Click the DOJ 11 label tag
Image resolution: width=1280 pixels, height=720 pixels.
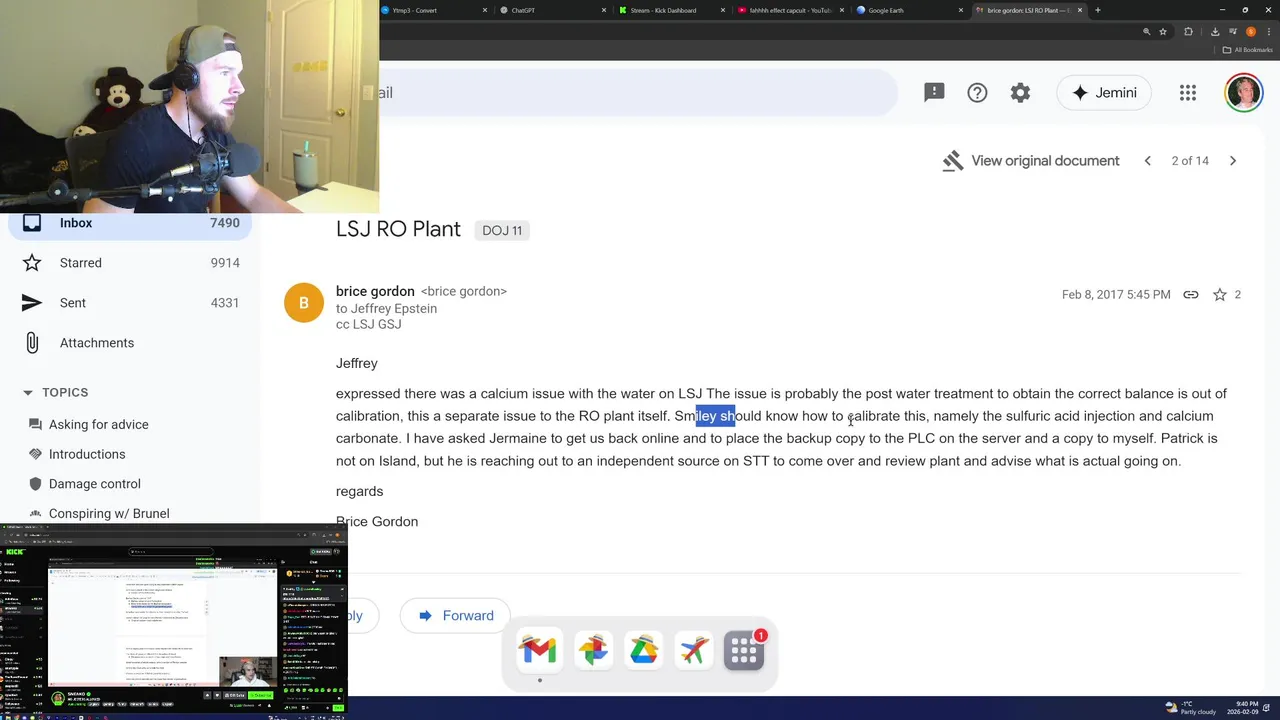point(502,230)
